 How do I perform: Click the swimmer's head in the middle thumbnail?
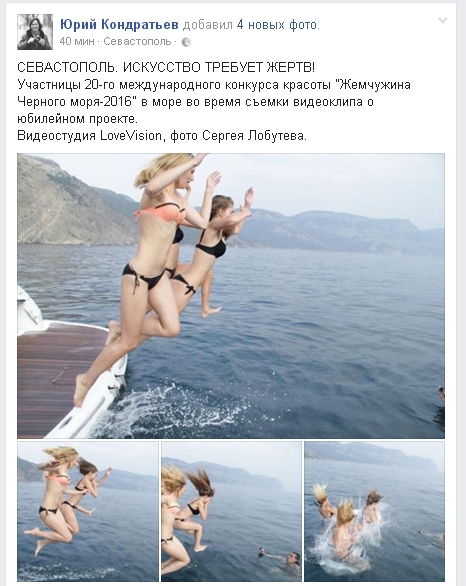pos(294,559)
